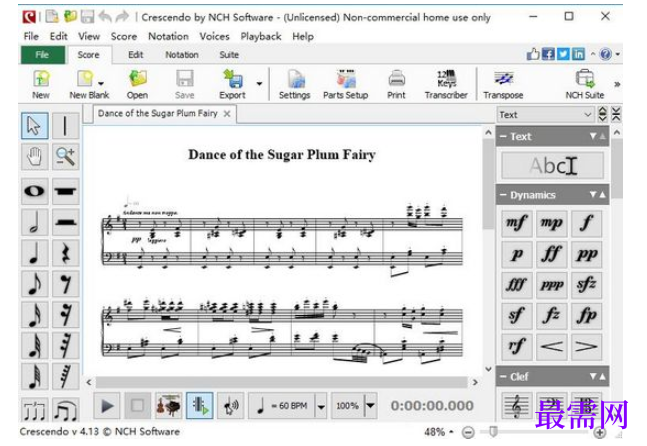Open the instrument selection icon

(x=169, y=406)
